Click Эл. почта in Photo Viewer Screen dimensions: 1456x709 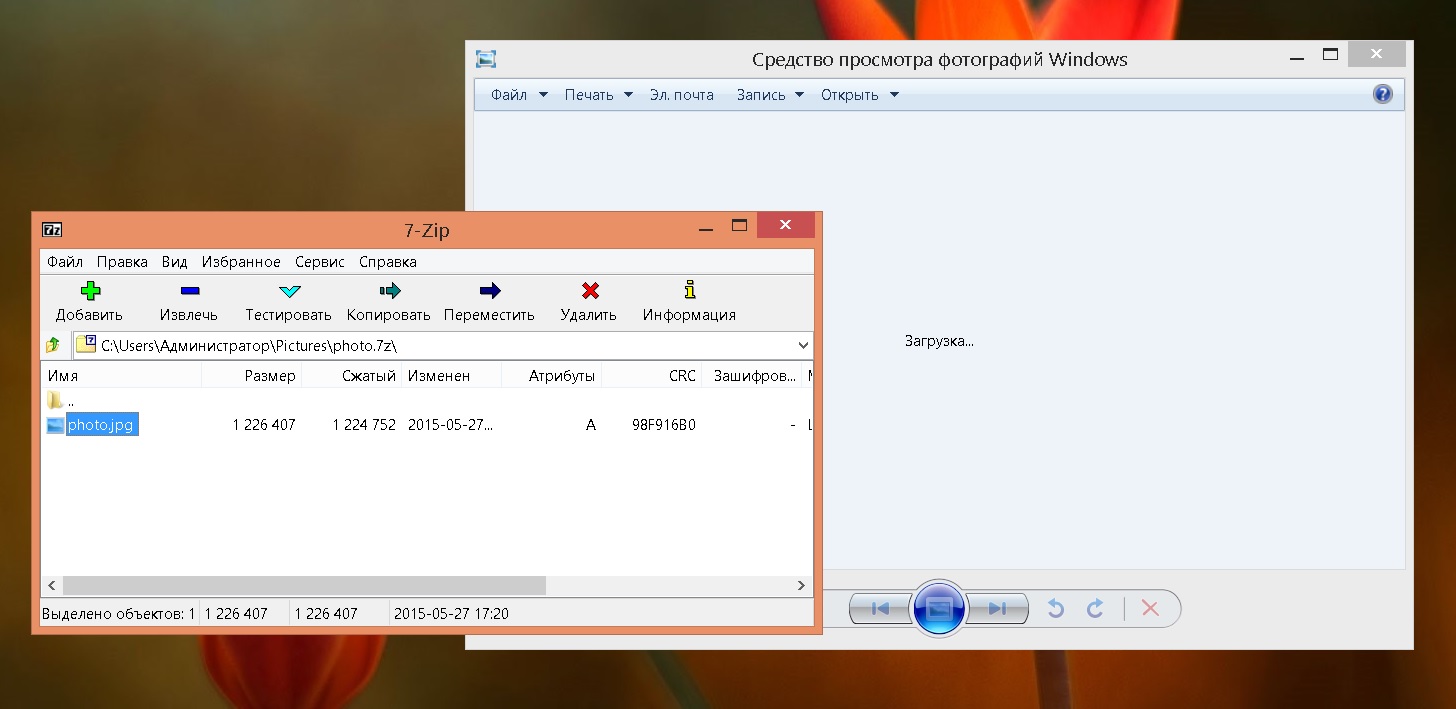(x=682, y=95)
